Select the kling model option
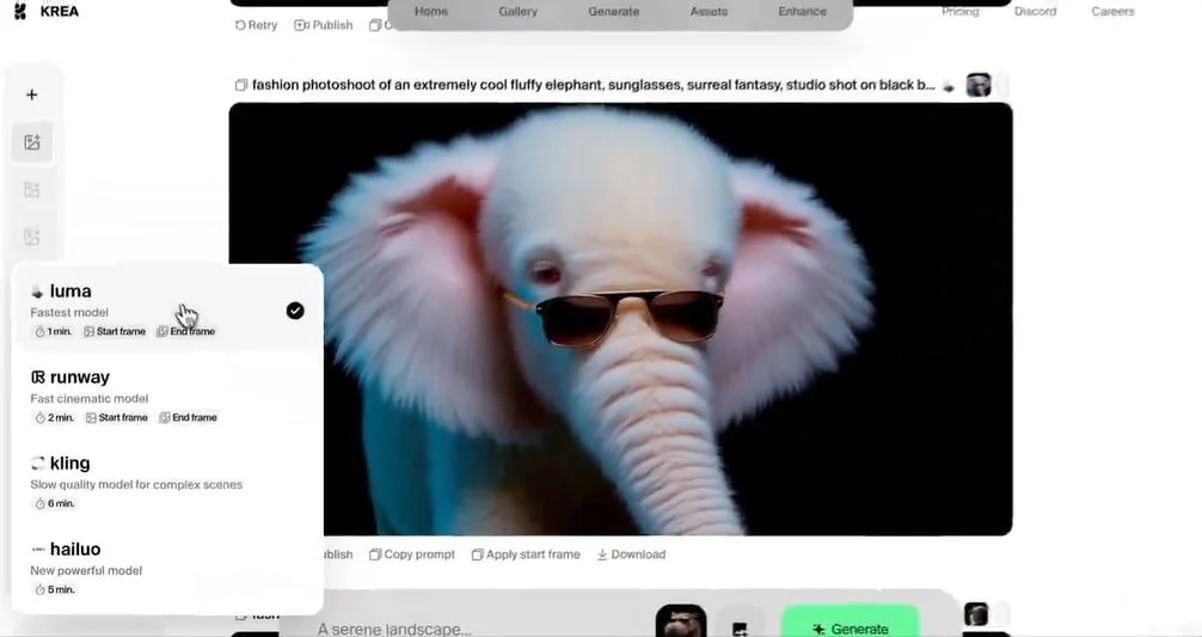Viewport: 1202px width, 637px height. coord(168,482)
